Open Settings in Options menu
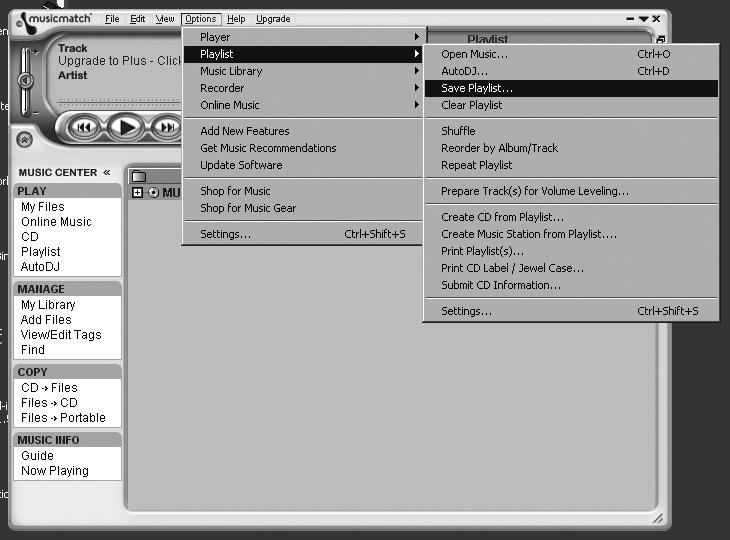The width and height of the screenshot is (730, 540). pos(303,234)
